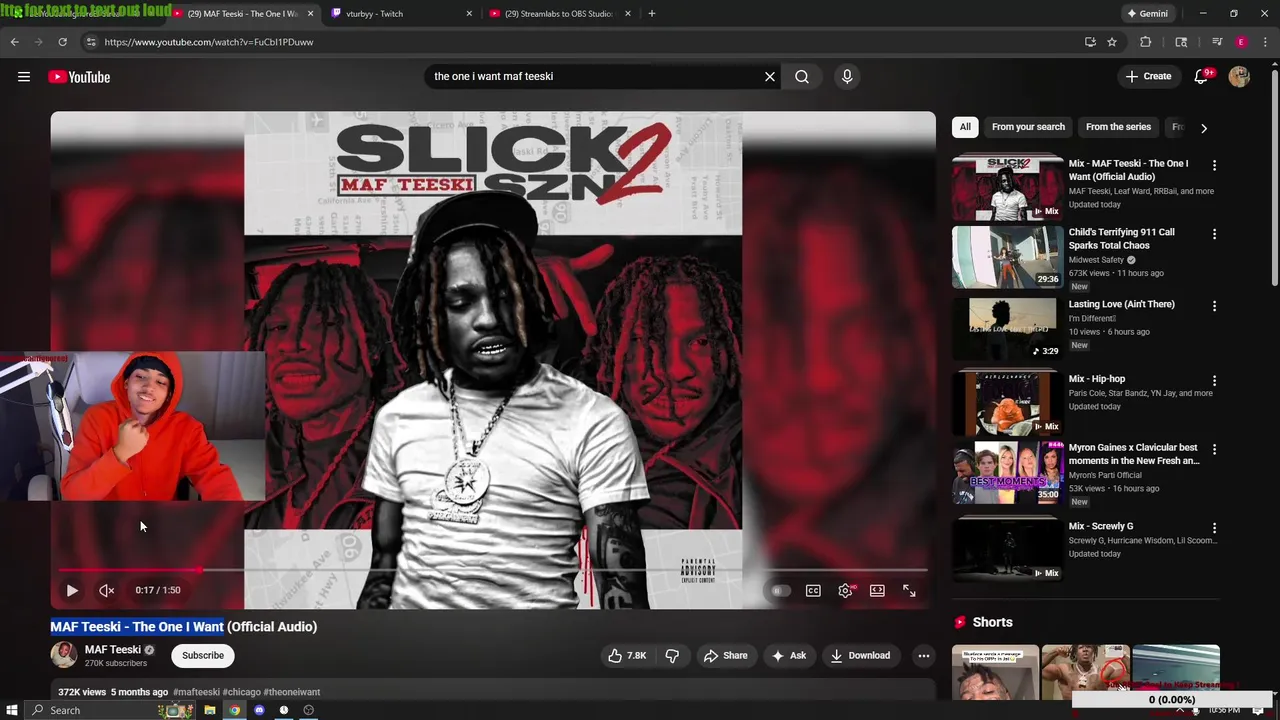Screen dimensions: 1280x720
Task: Go back in the browser
Action: pos(15,42)
